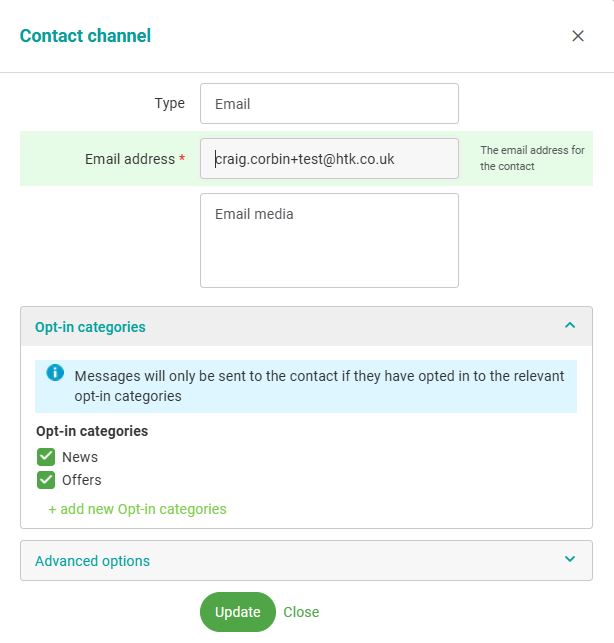Click the Close link beside Update
This screenshot has height=643, width=614.
[x=301, y=612]
